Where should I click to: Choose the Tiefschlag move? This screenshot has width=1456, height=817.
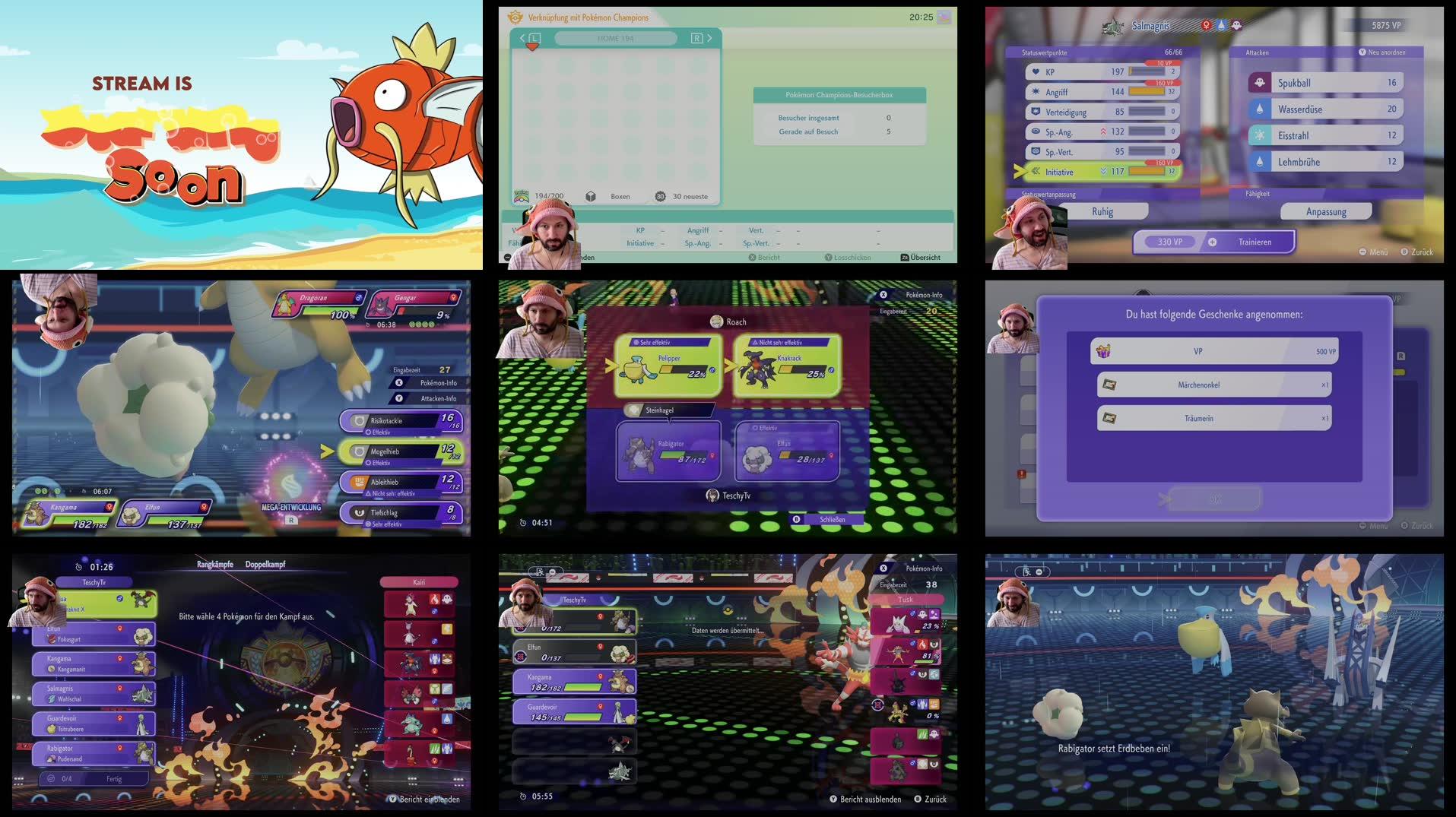[401, 514]
